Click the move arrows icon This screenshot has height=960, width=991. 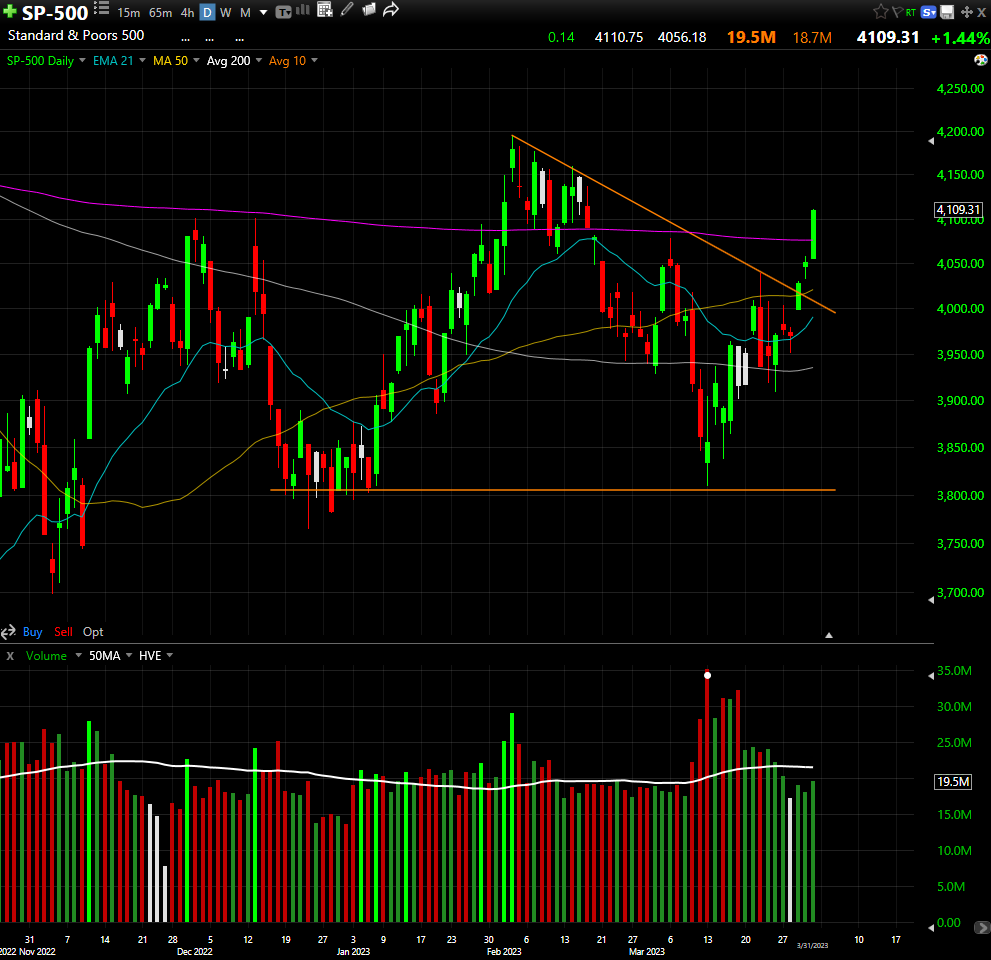966,12
